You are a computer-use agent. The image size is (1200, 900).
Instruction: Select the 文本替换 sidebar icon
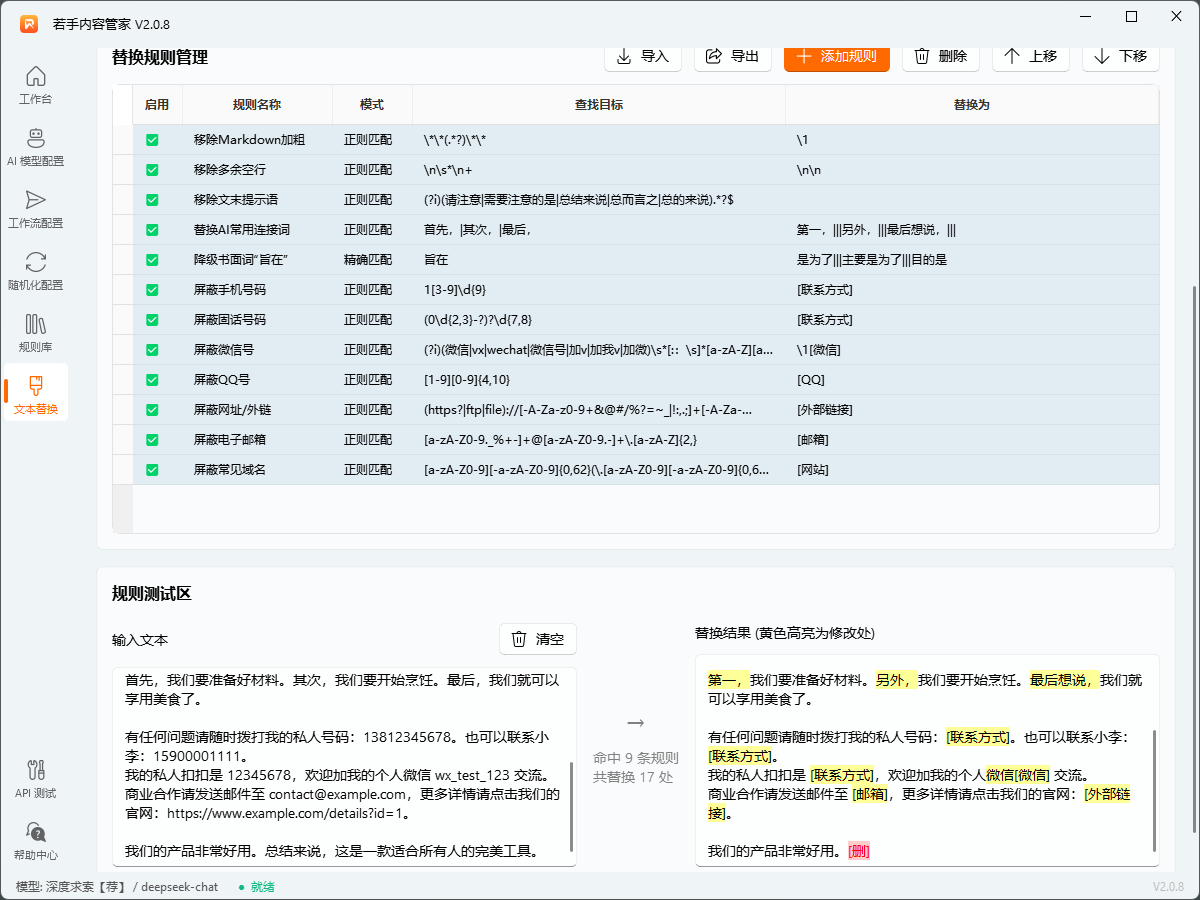[35, 392]
